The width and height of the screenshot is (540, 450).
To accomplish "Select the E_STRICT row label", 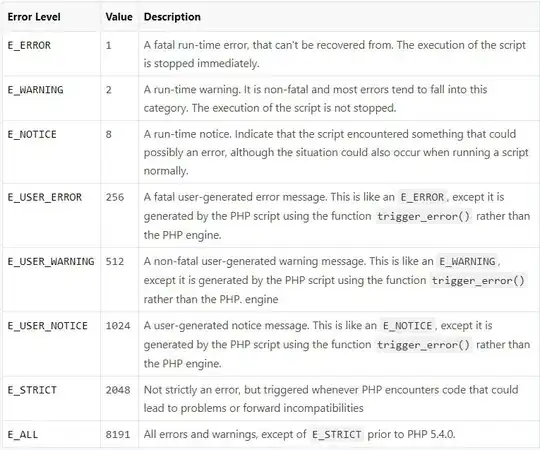I will [x=32, y=390].
